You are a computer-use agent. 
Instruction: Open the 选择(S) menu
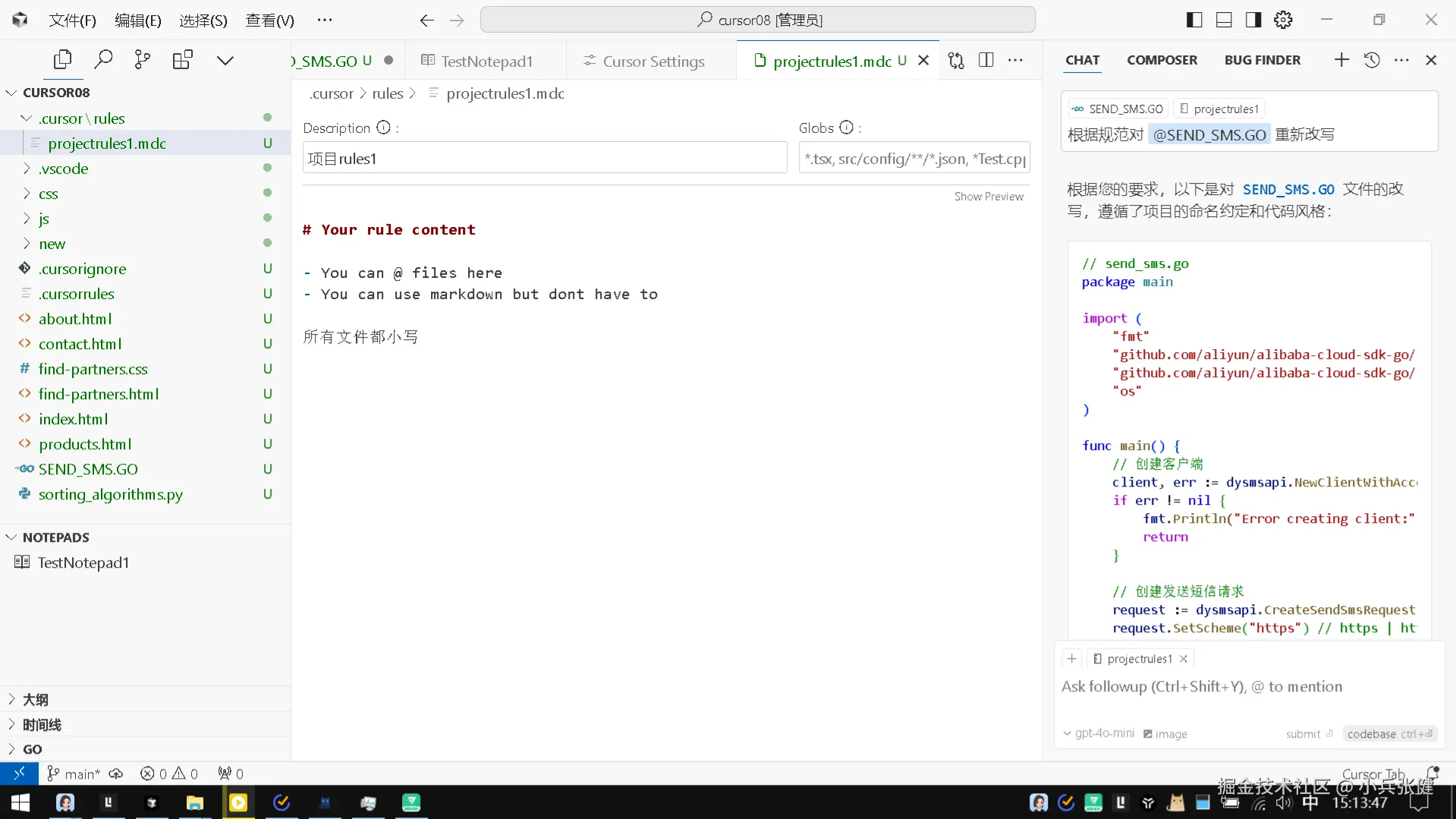coord(203,20)
